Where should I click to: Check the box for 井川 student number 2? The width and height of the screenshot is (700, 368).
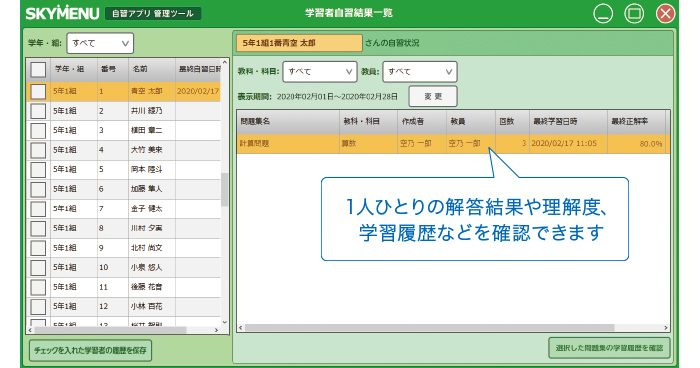click(38, 111)
